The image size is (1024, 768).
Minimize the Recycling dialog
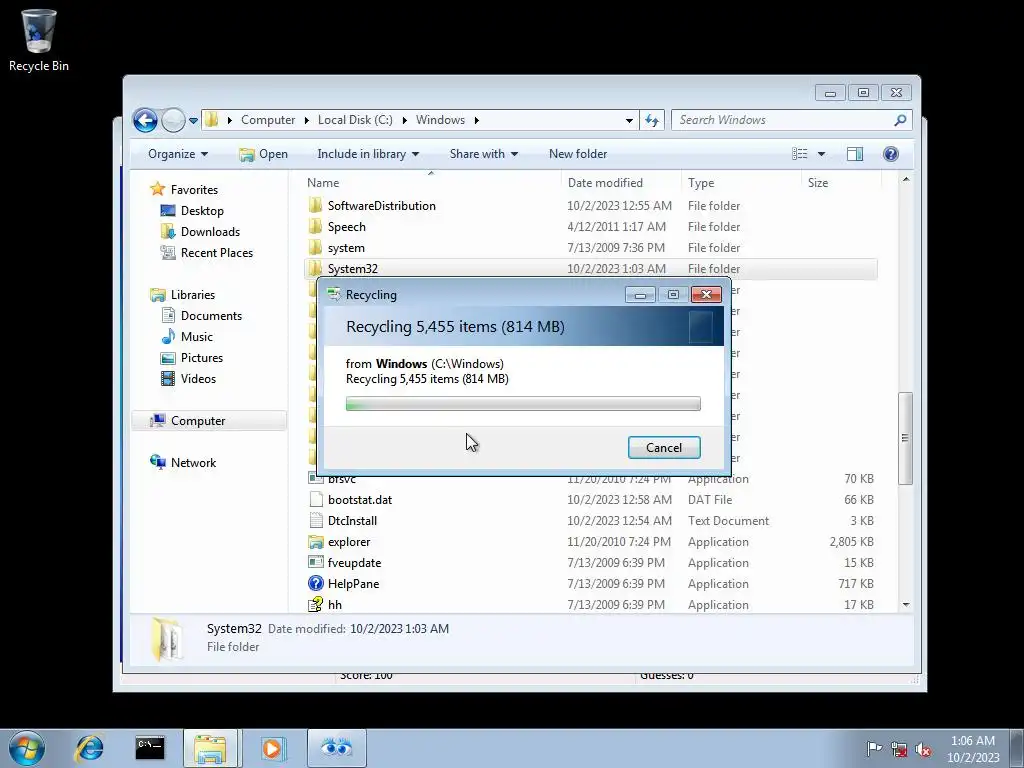tap(640, 295)
